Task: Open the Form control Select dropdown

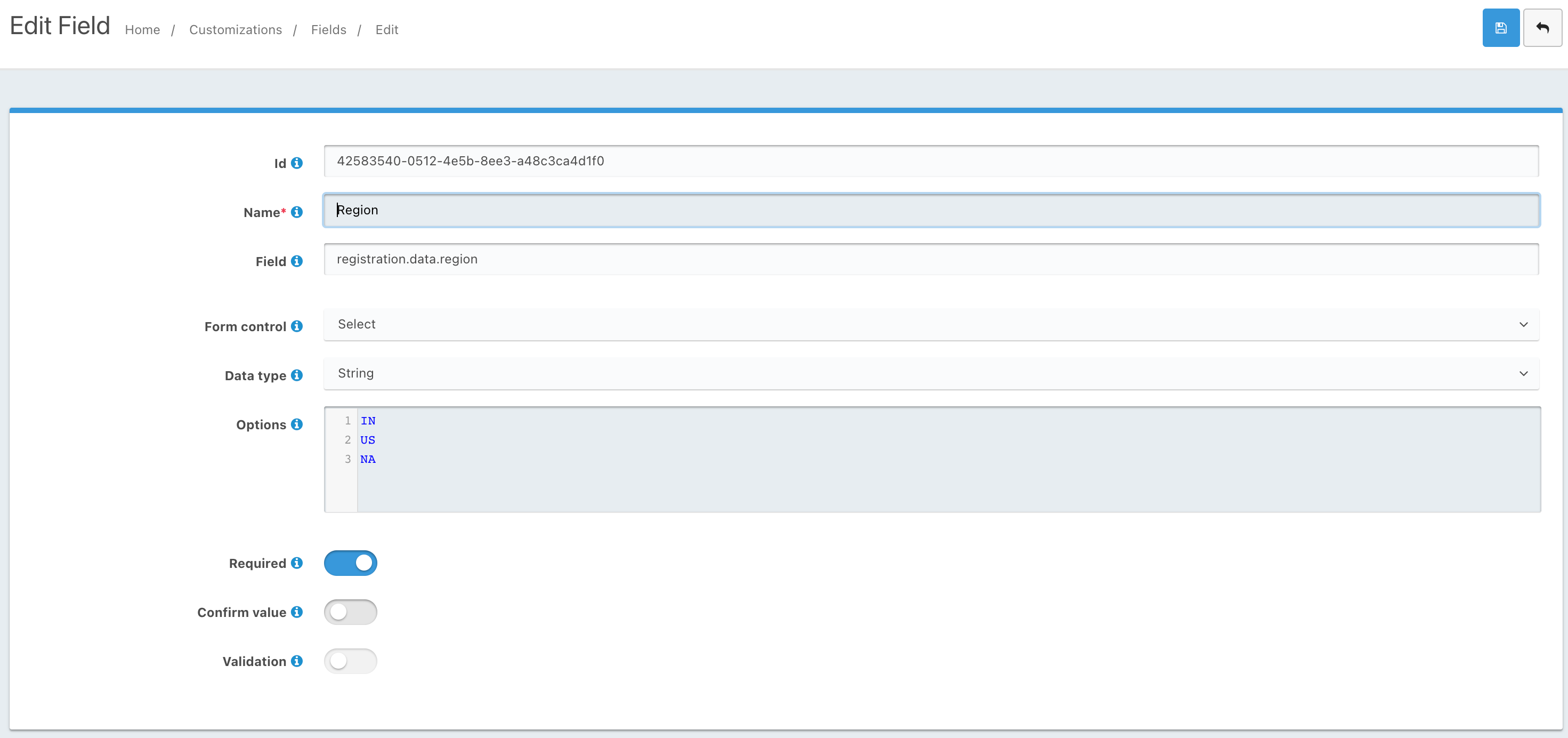Action: (931, 325)
